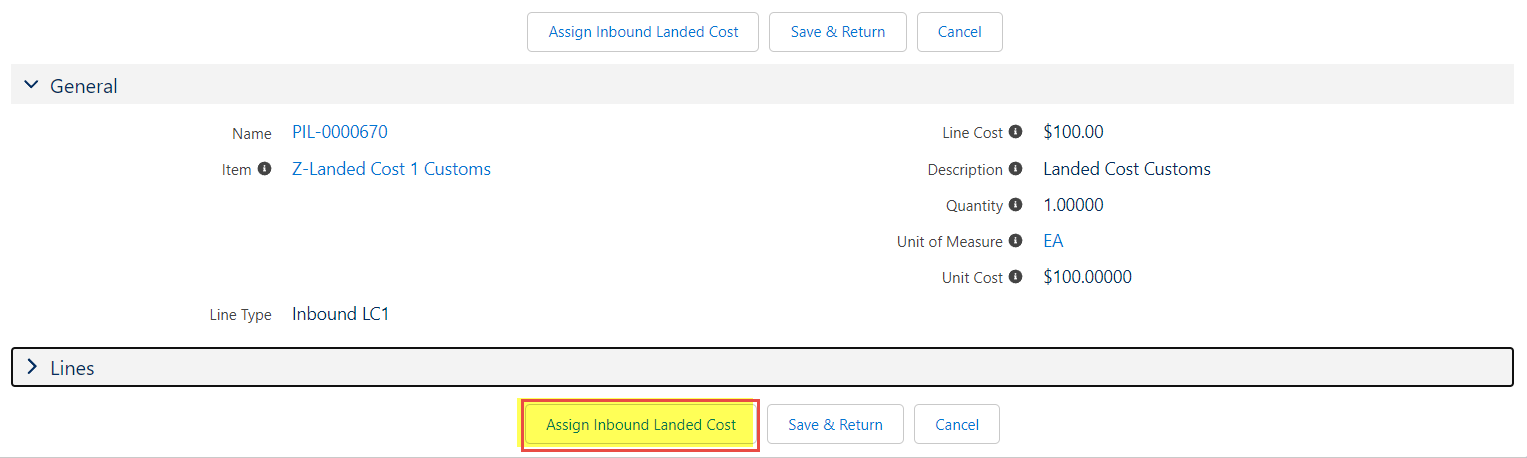Click the bottom Cancel button
The image size is (1527, 458).
957,425
